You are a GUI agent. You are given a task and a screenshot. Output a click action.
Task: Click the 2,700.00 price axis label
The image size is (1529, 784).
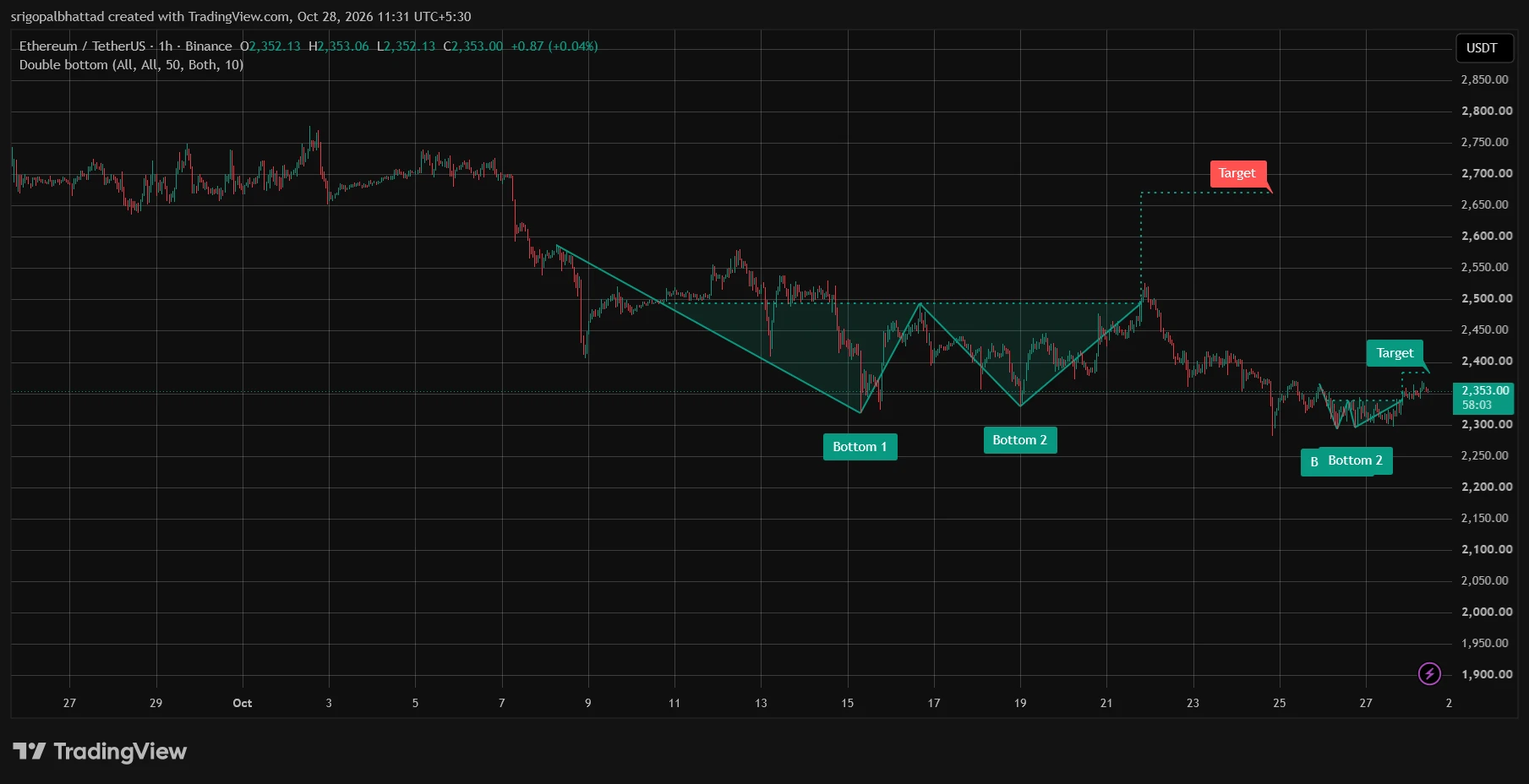click(x=1487, y=173)
